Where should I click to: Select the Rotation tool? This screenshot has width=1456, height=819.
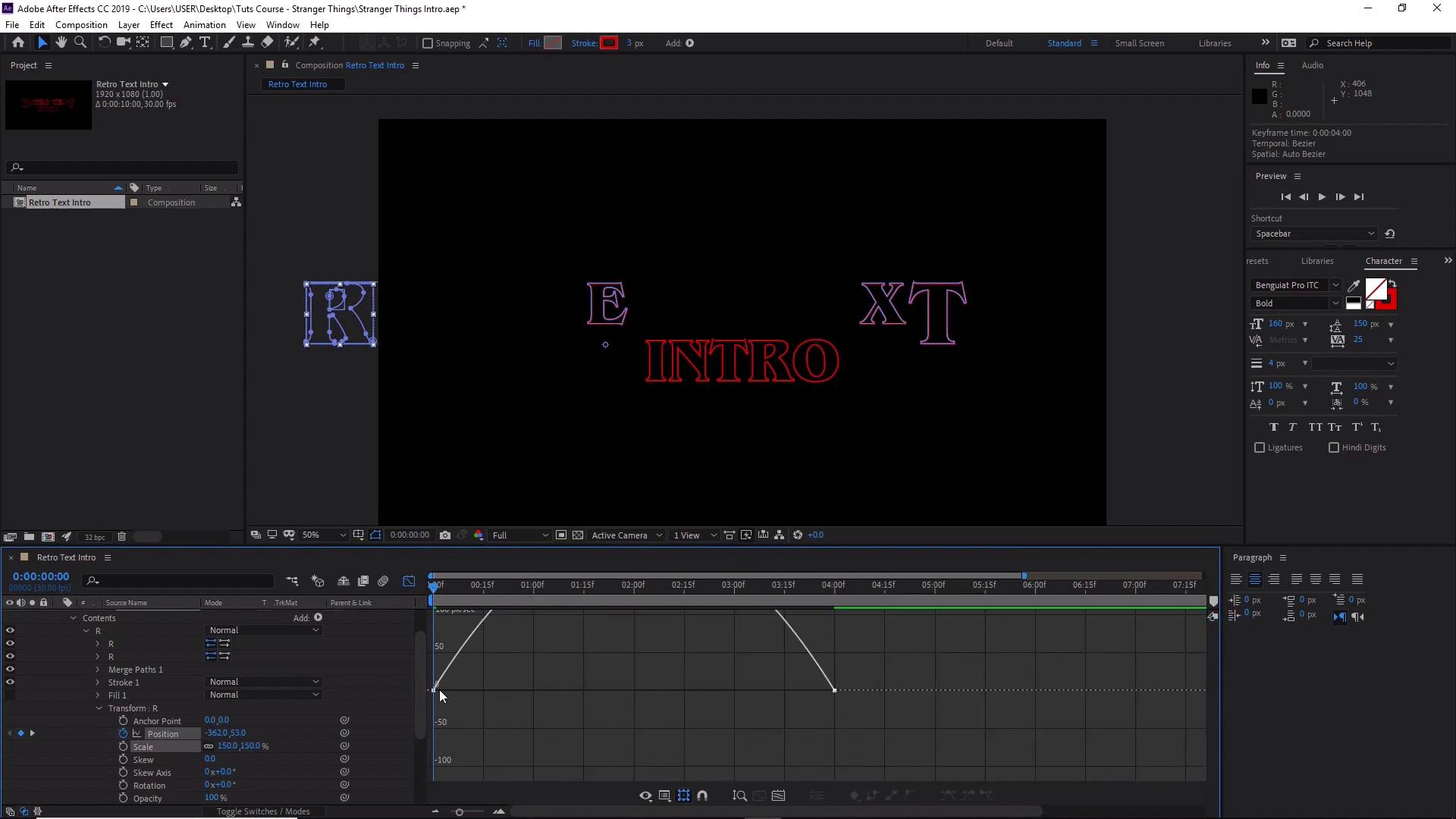(x=104, y=42)
